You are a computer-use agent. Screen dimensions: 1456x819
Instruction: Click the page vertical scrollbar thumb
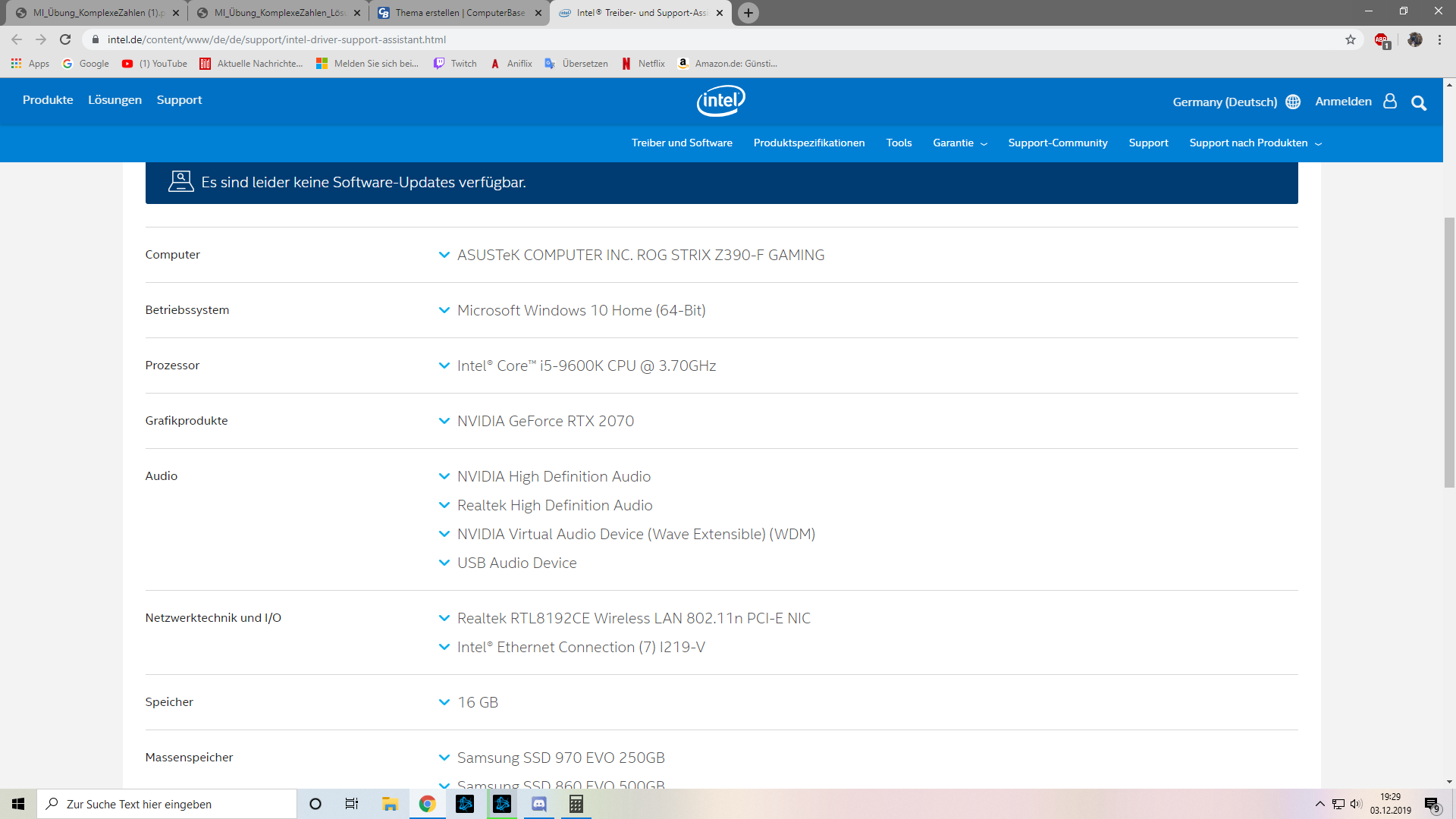click(x=1449, y=353)
